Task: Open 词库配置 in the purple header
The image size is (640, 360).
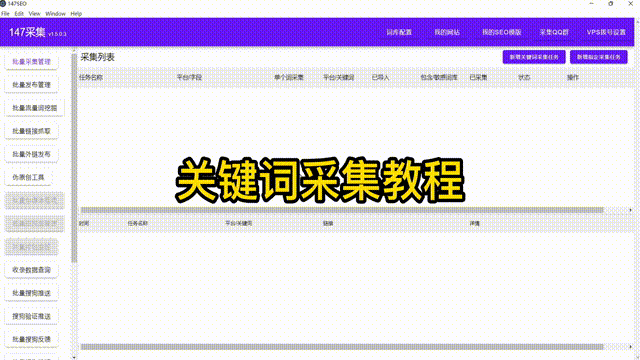Action: tap(399, 32)
